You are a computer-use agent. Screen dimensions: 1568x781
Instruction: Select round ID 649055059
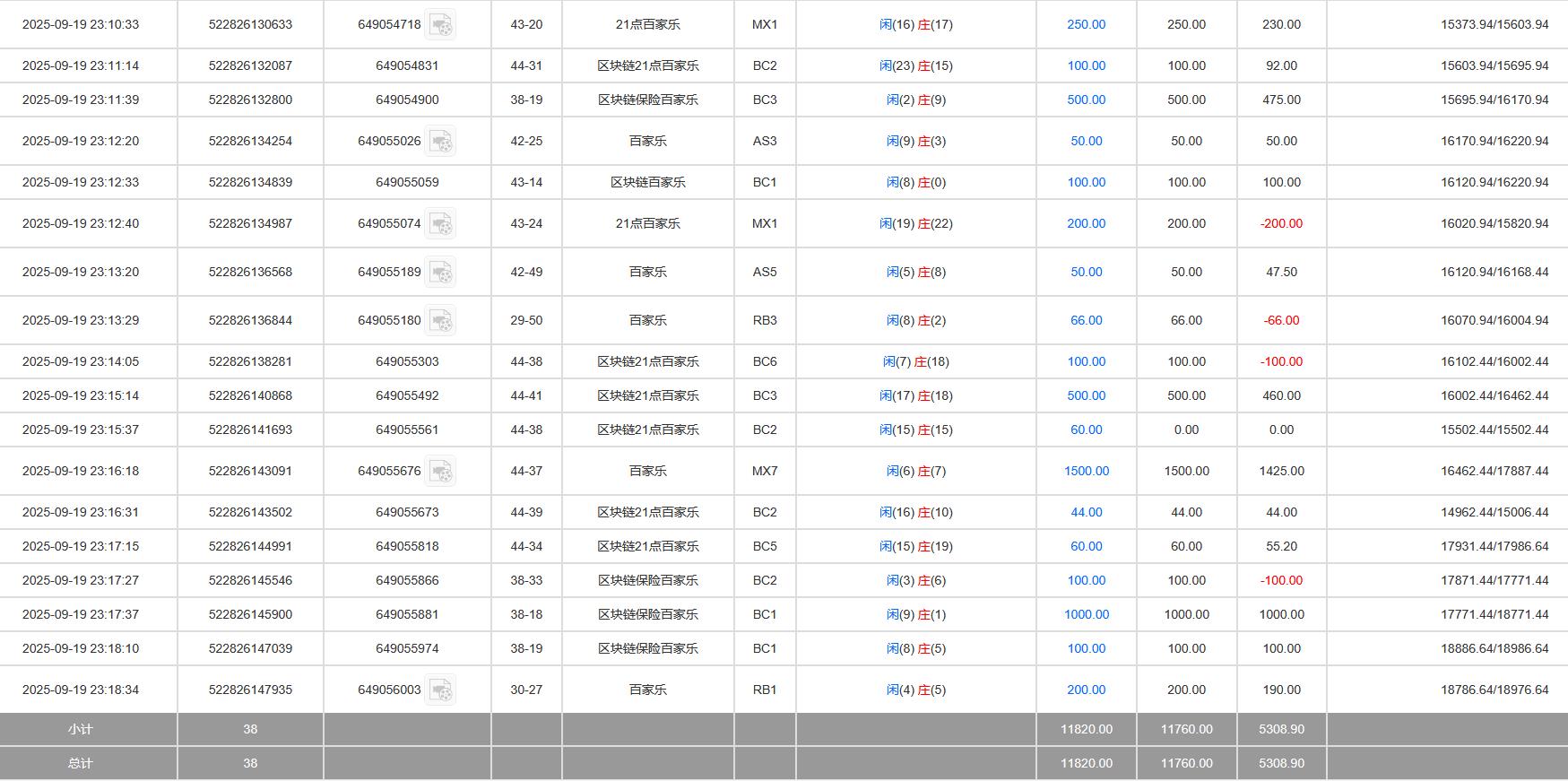coord(407,182)
